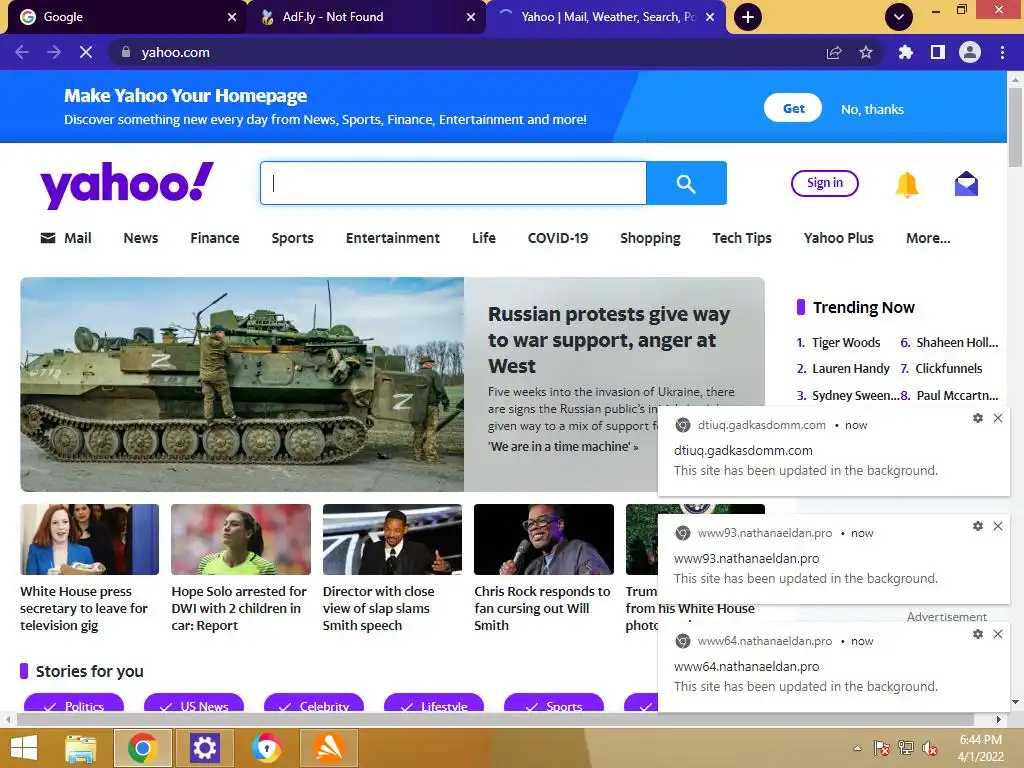
Task: Dismiss the www93.nathanaeldan.pro notification
Action: click(x=998, y=526)
